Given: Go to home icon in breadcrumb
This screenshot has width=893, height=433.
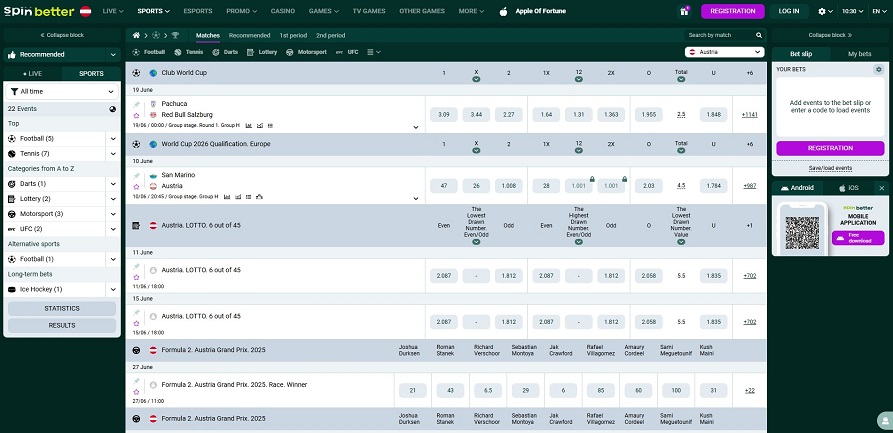Looking at the screenshot, I should 136,35.
